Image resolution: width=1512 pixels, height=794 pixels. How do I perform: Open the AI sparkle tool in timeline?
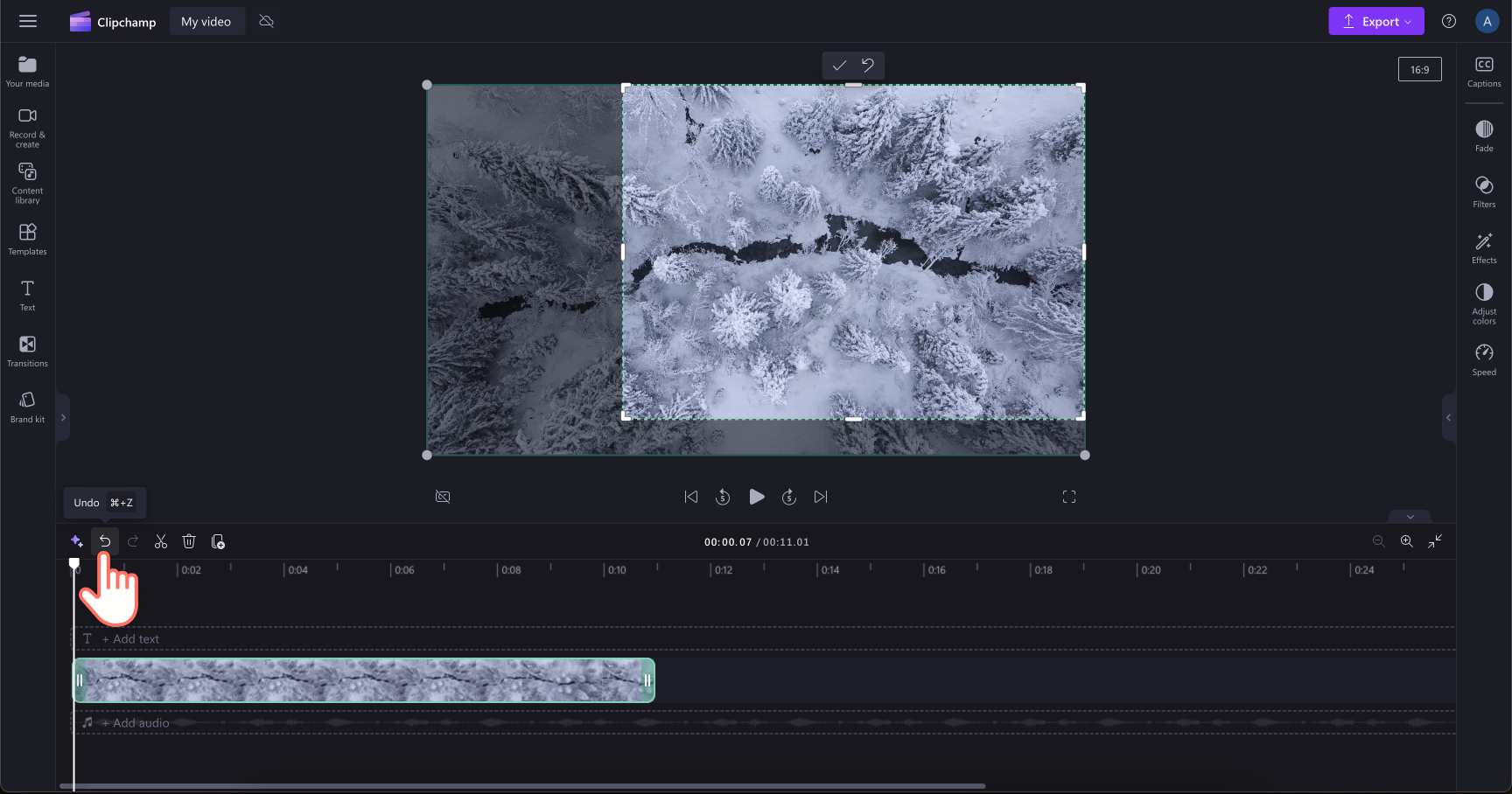[77, 541]
